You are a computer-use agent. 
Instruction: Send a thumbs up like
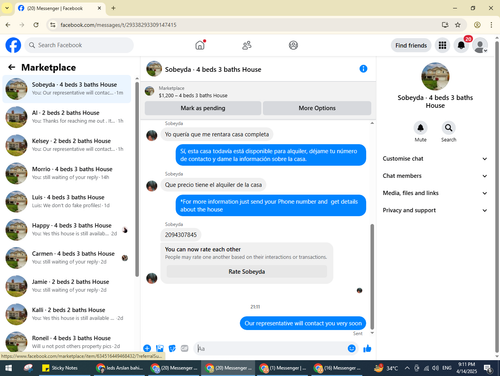(x=367, y=348)
